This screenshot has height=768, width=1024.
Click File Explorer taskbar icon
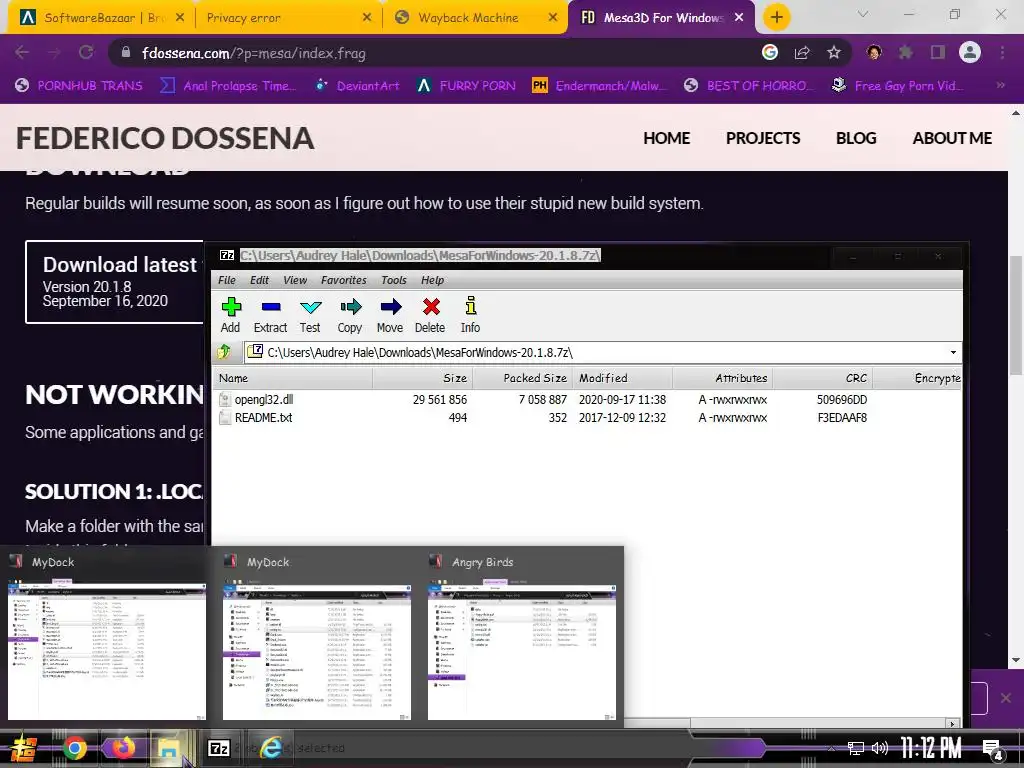pos(168,749)
